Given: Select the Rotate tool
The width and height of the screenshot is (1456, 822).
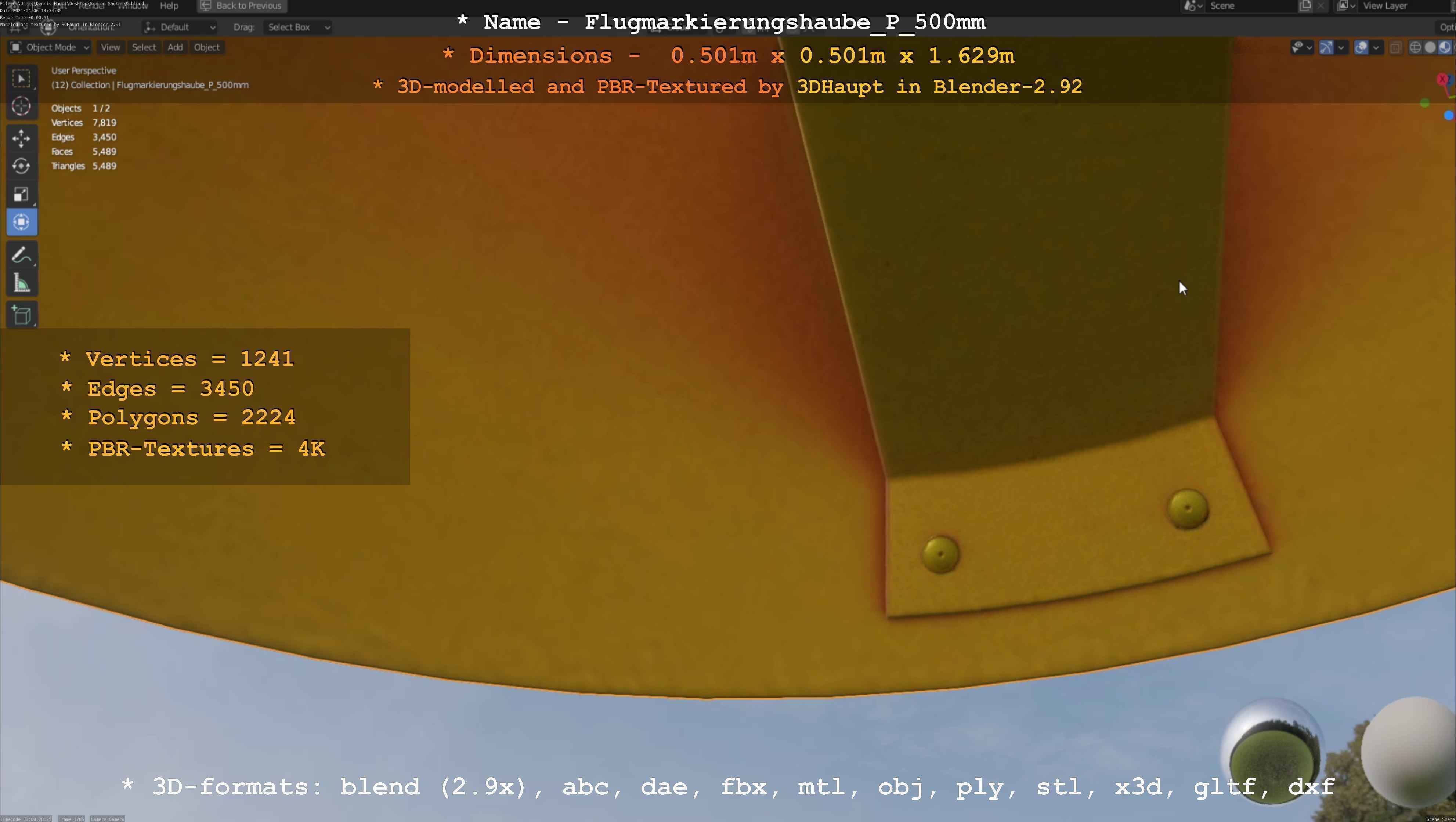Looking at the screenshot, I should [21, 166].
